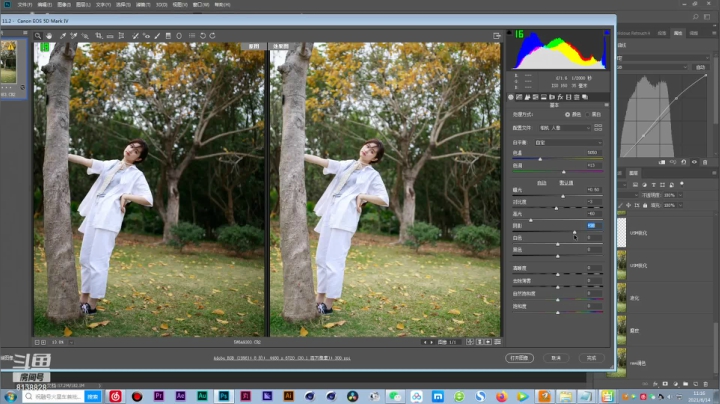The height and width of the screenshot is (404, 720).
Task: Click 完成 Done button
Action: 591,358
